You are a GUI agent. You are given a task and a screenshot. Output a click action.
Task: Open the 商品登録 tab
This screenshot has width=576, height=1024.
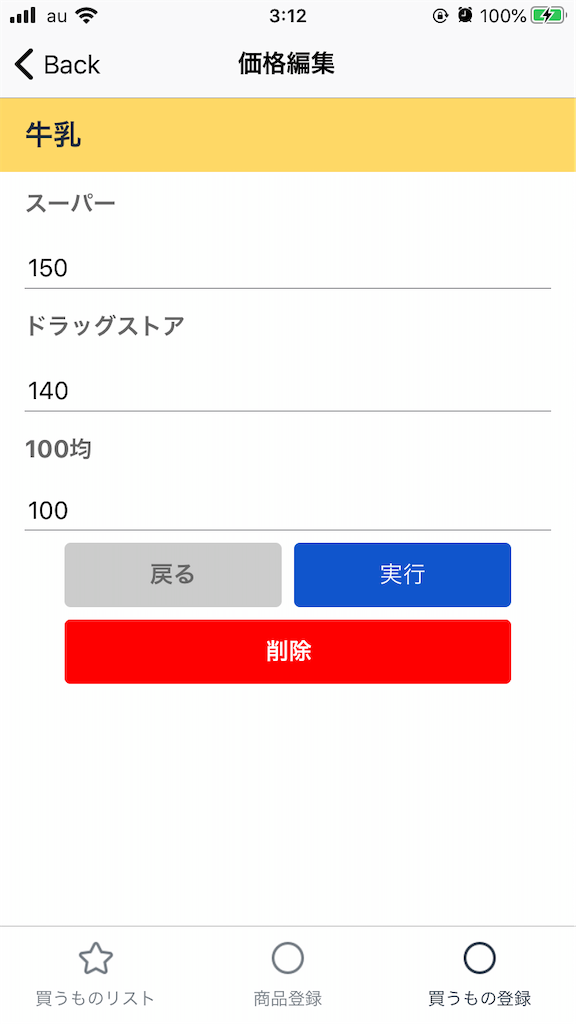tap(287, 997)
